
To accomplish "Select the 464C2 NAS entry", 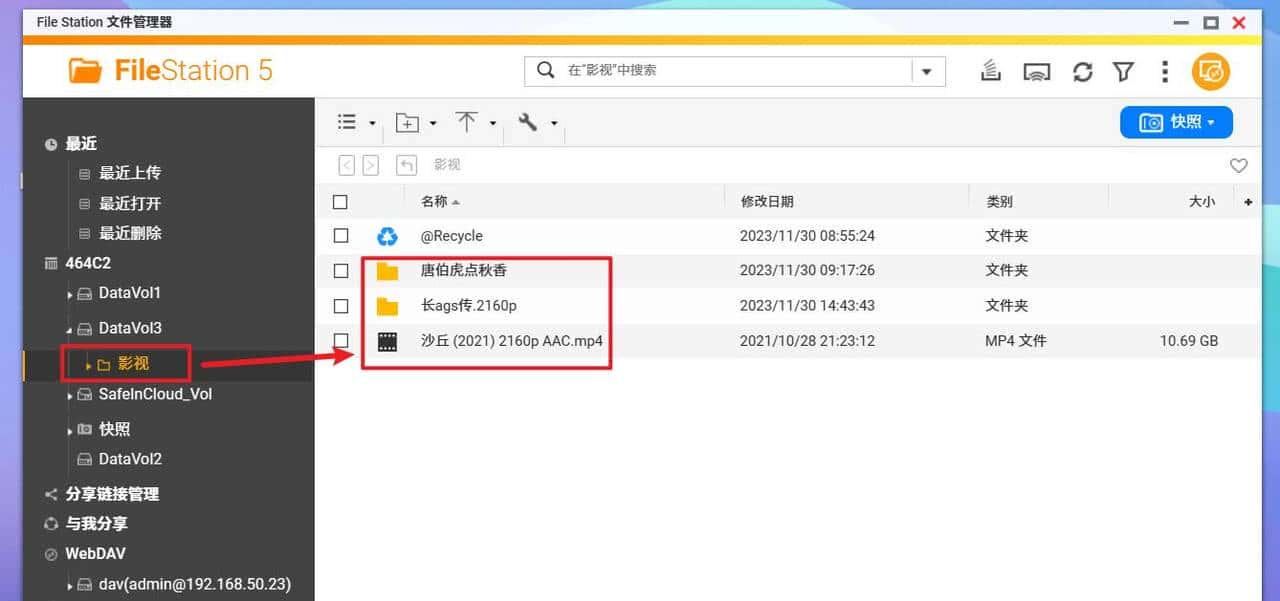I will 88,263.
